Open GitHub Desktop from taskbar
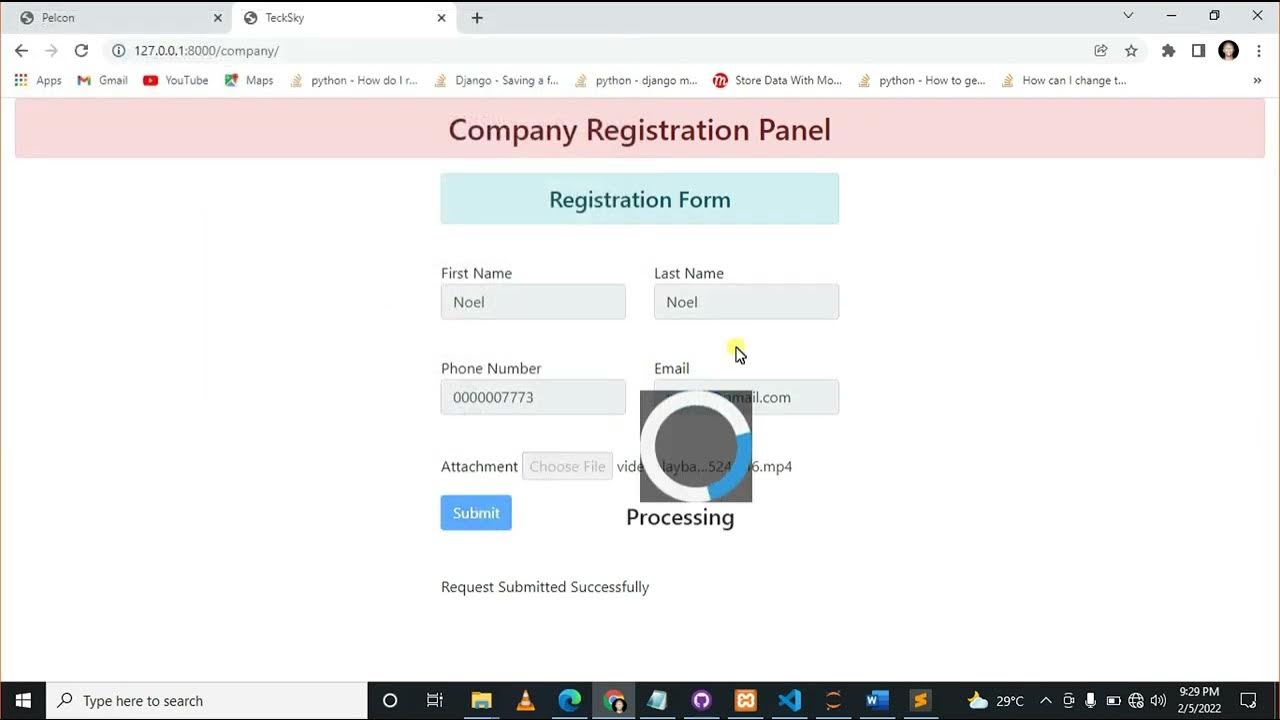This screenshot has width=1280, height=720. 701,700
